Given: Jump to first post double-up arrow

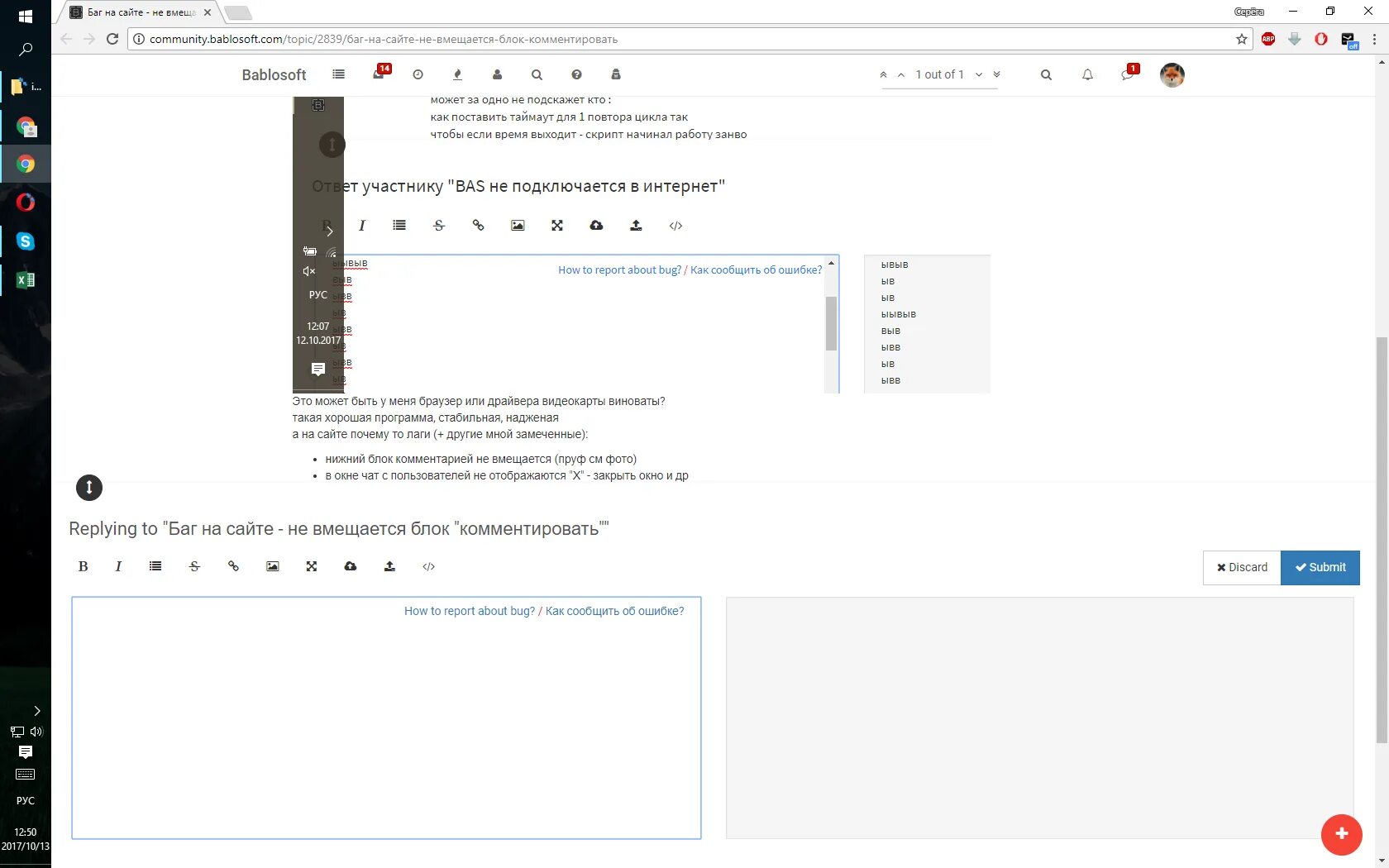Looking at the screenshot, I should 883,74.
